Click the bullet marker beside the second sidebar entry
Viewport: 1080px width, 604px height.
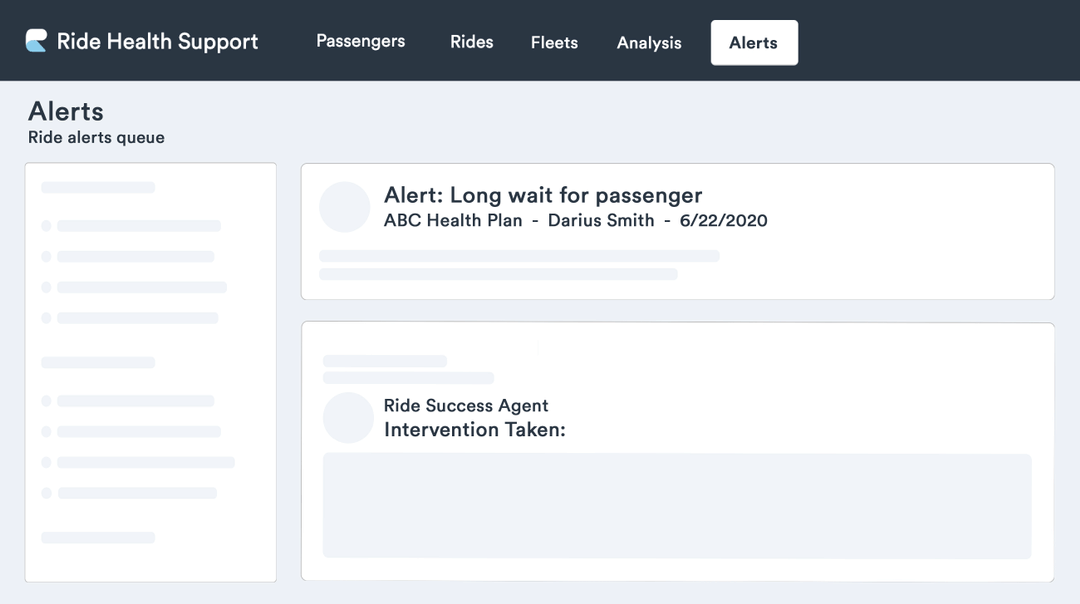(45, 256)
